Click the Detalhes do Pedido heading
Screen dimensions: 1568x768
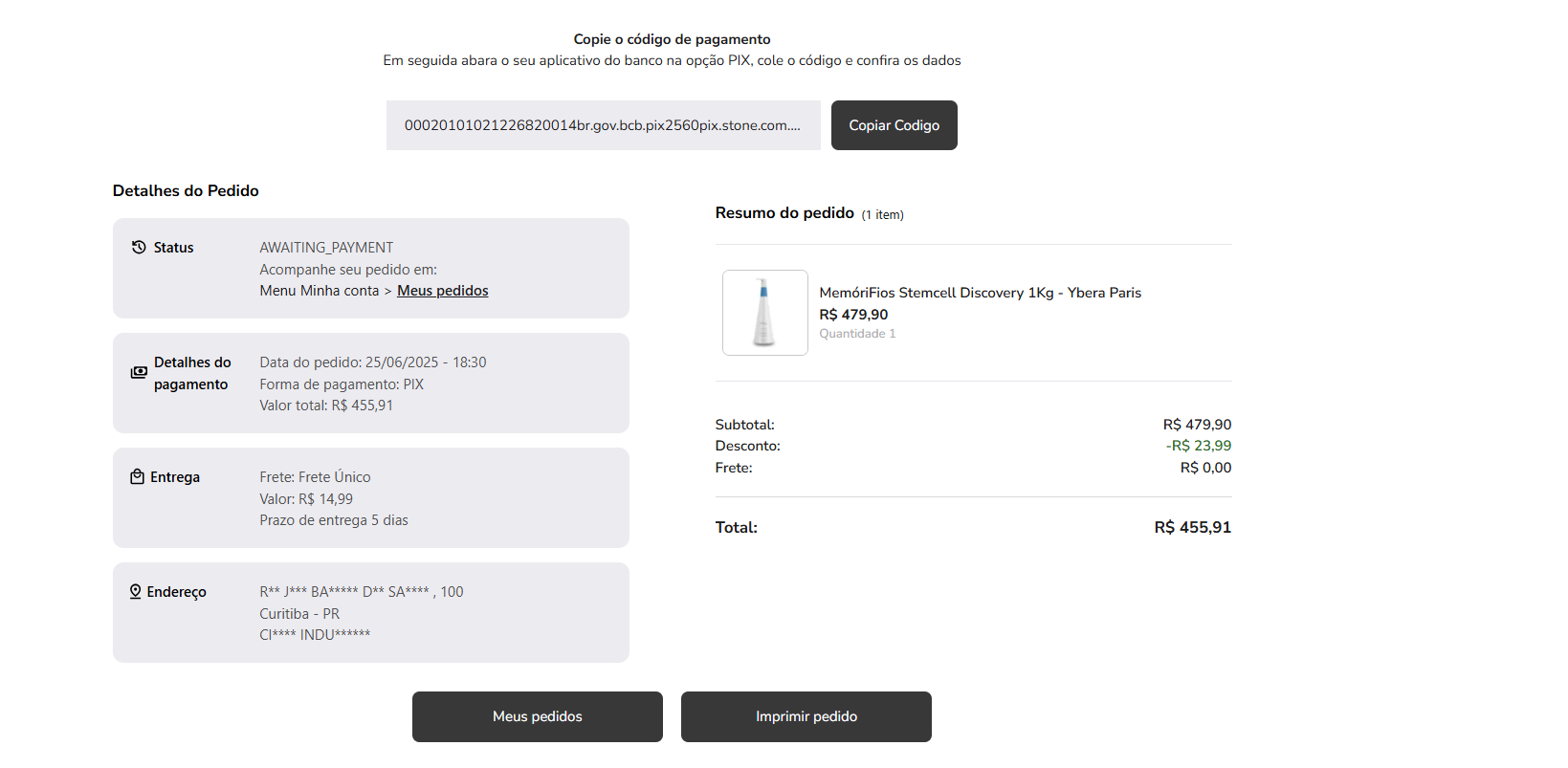186,190
